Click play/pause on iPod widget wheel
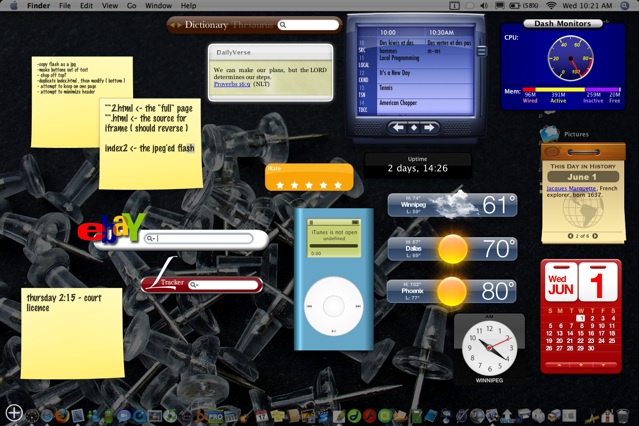 [x=334, y=331]
